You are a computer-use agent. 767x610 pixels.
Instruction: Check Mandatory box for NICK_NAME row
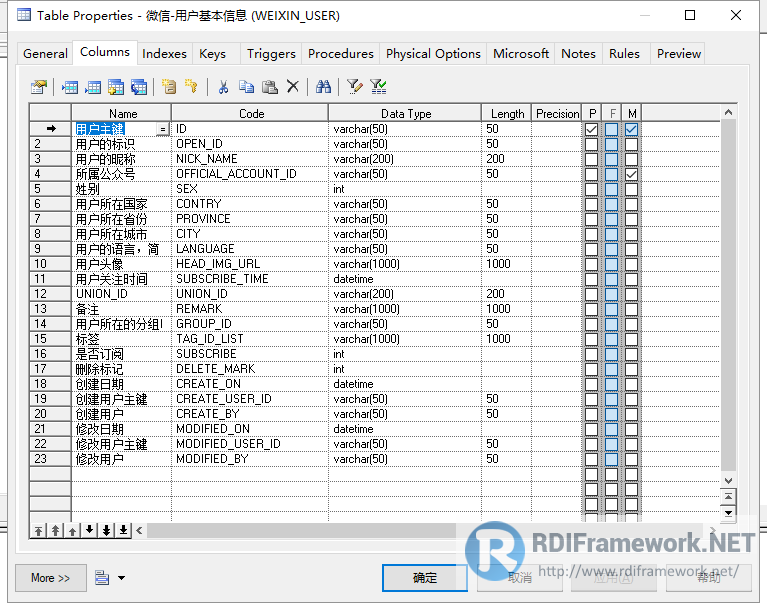[632, 159]
